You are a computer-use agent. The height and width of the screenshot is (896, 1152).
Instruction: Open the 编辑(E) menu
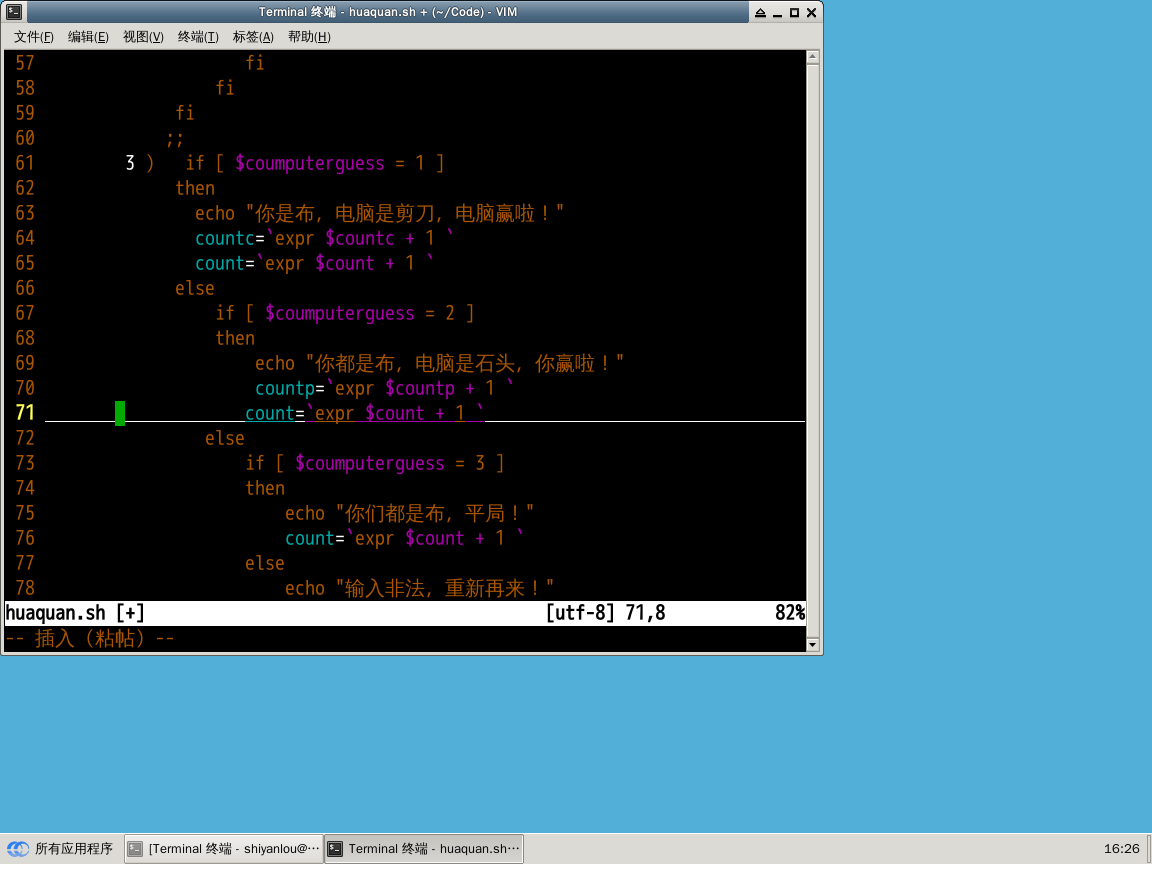click(88, 37)
